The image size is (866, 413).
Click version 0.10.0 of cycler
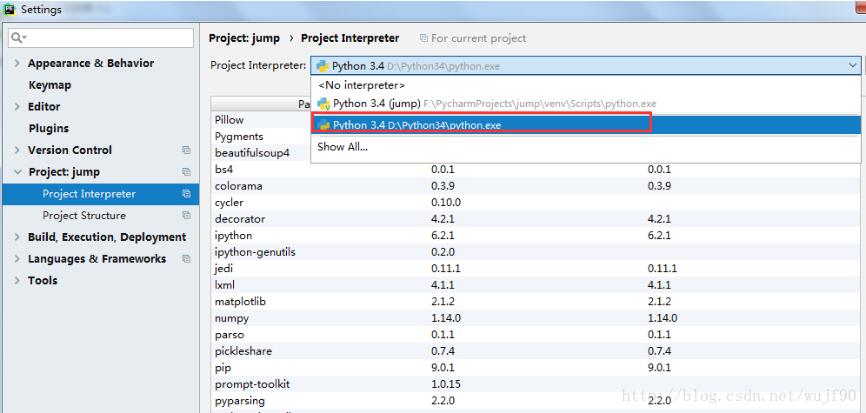tap(446, 203)
